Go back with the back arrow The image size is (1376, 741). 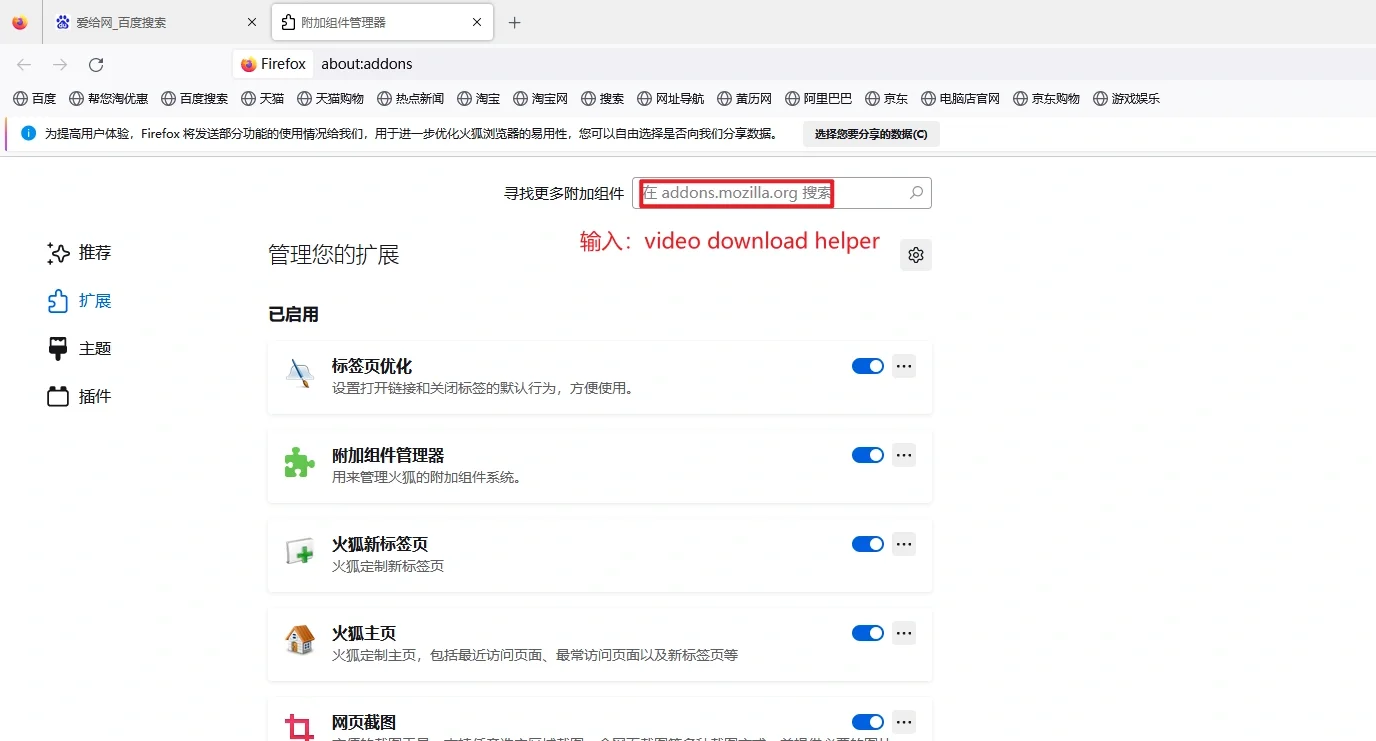[x=24, y=64]
